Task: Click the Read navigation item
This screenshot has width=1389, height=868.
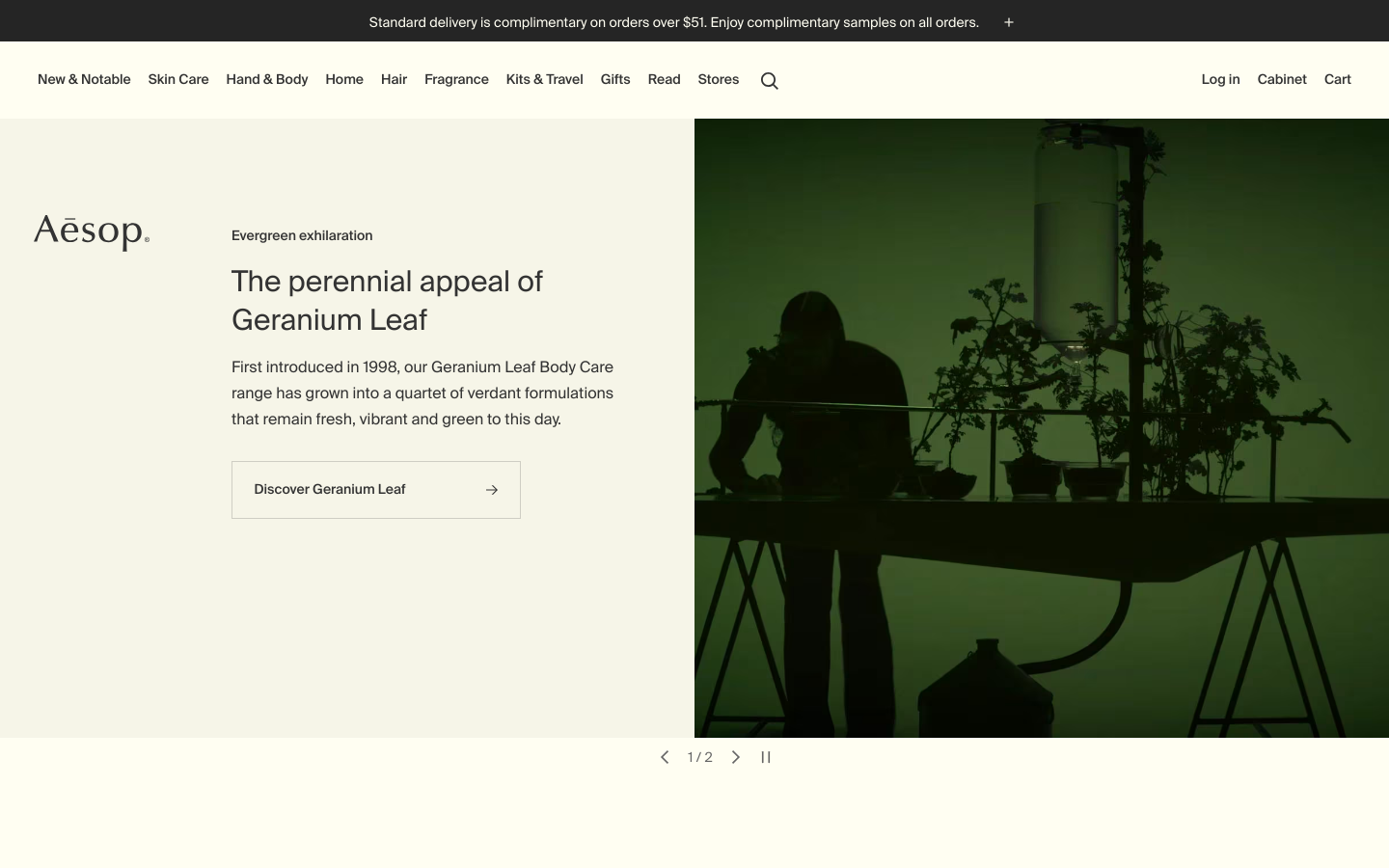Action: pos(664,80)
